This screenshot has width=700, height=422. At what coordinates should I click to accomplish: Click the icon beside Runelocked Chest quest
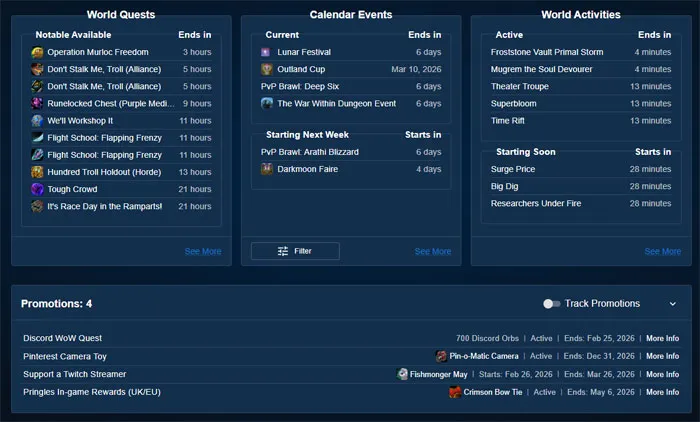[x=38, y=104]
